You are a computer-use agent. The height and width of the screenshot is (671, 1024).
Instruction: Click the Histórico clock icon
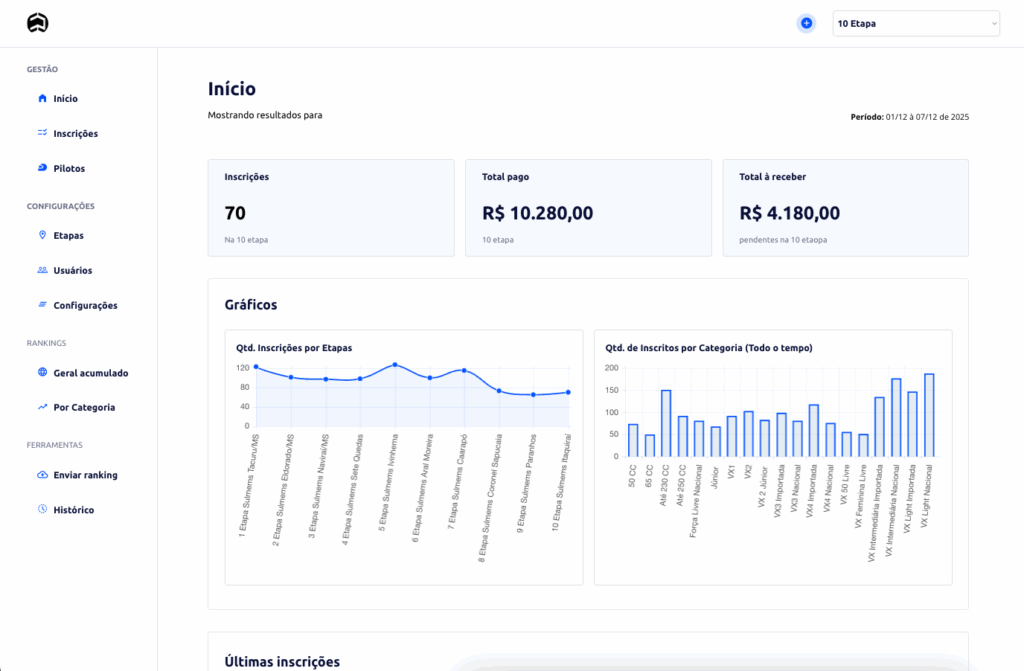[42, 510]
